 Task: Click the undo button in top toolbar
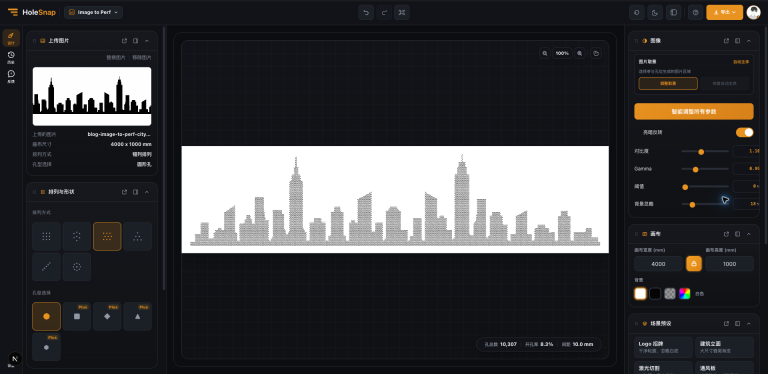[x=366, y=12]
